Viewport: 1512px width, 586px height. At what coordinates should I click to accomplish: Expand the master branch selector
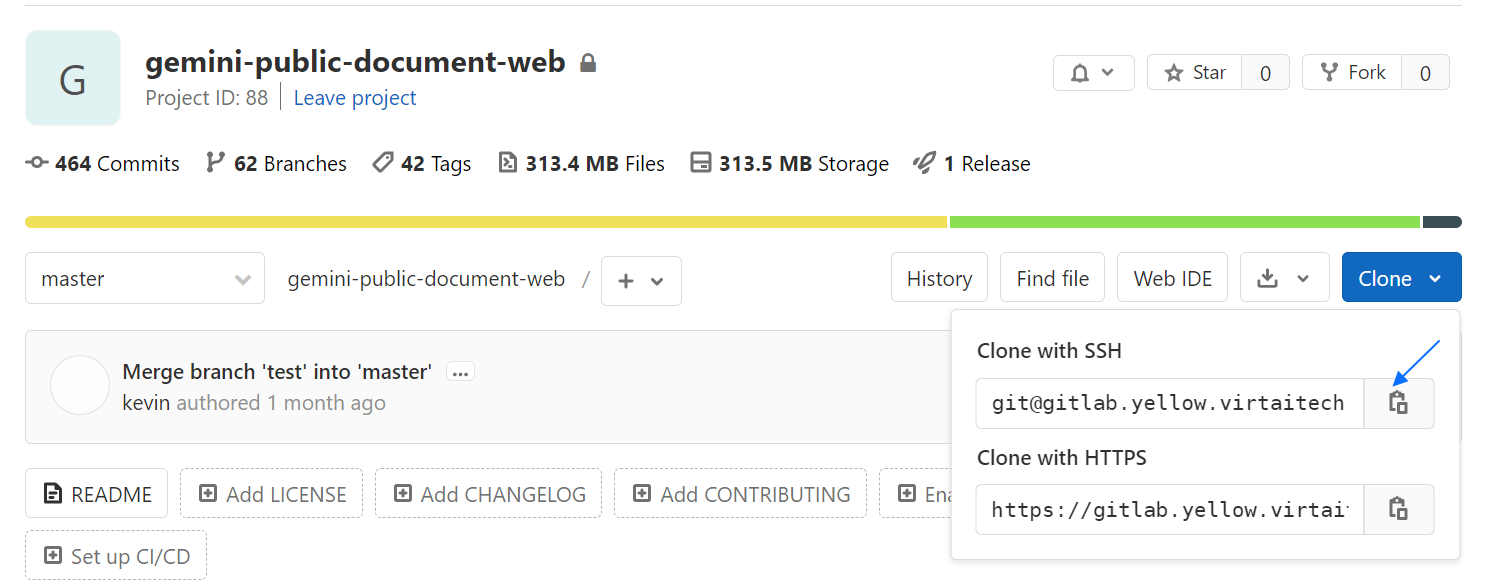coord(145,279)
